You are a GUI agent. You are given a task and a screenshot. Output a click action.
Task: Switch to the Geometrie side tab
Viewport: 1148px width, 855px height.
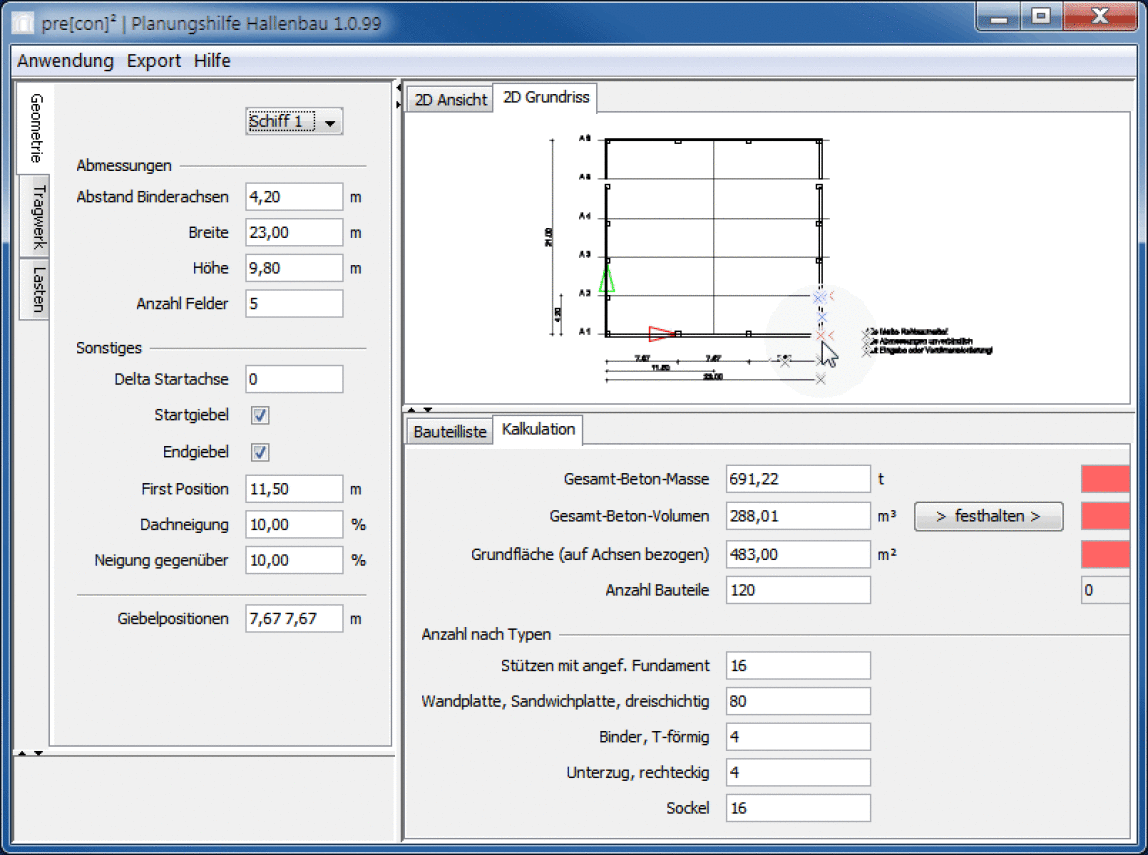point(36,128)
